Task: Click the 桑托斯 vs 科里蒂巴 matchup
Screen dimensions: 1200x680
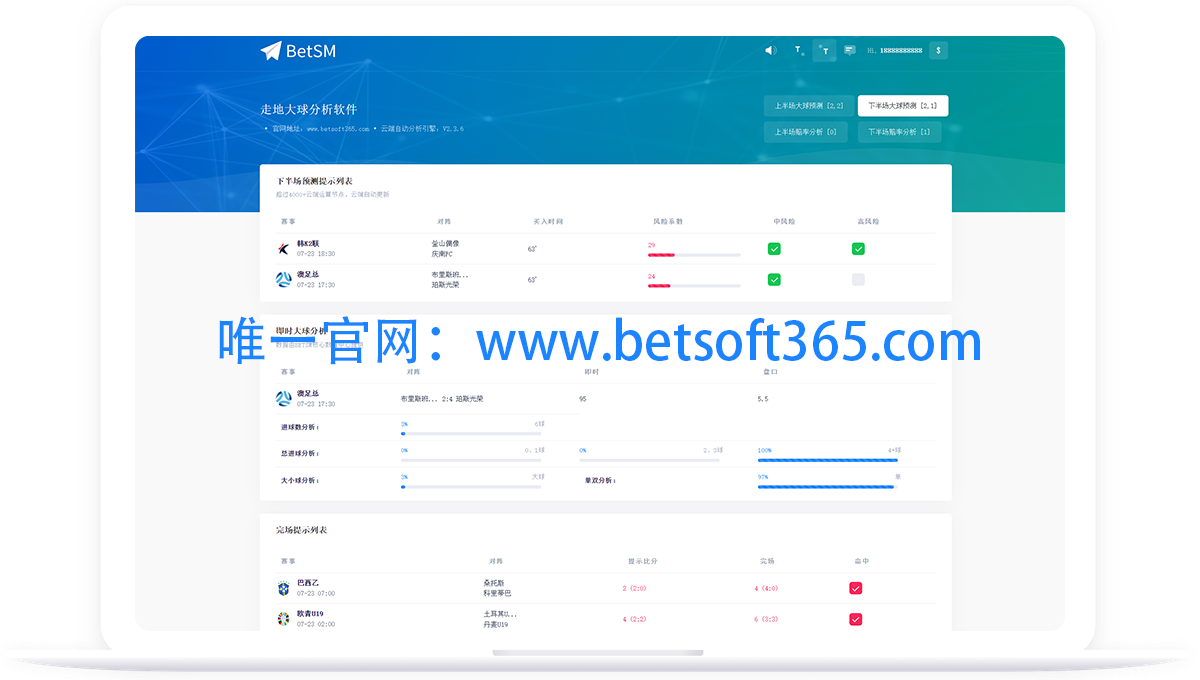Action: pos(497,588)
